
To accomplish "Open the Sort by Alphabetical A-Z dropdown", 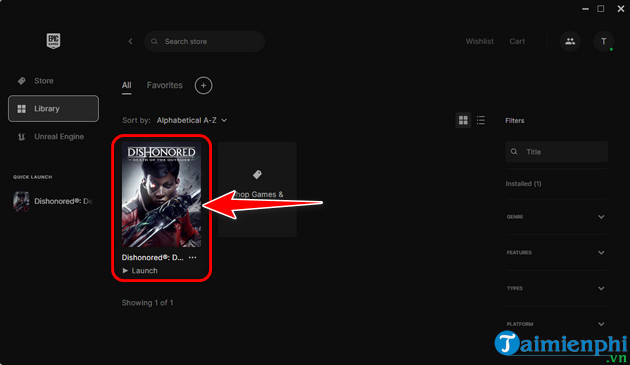I will click(192, 120).
